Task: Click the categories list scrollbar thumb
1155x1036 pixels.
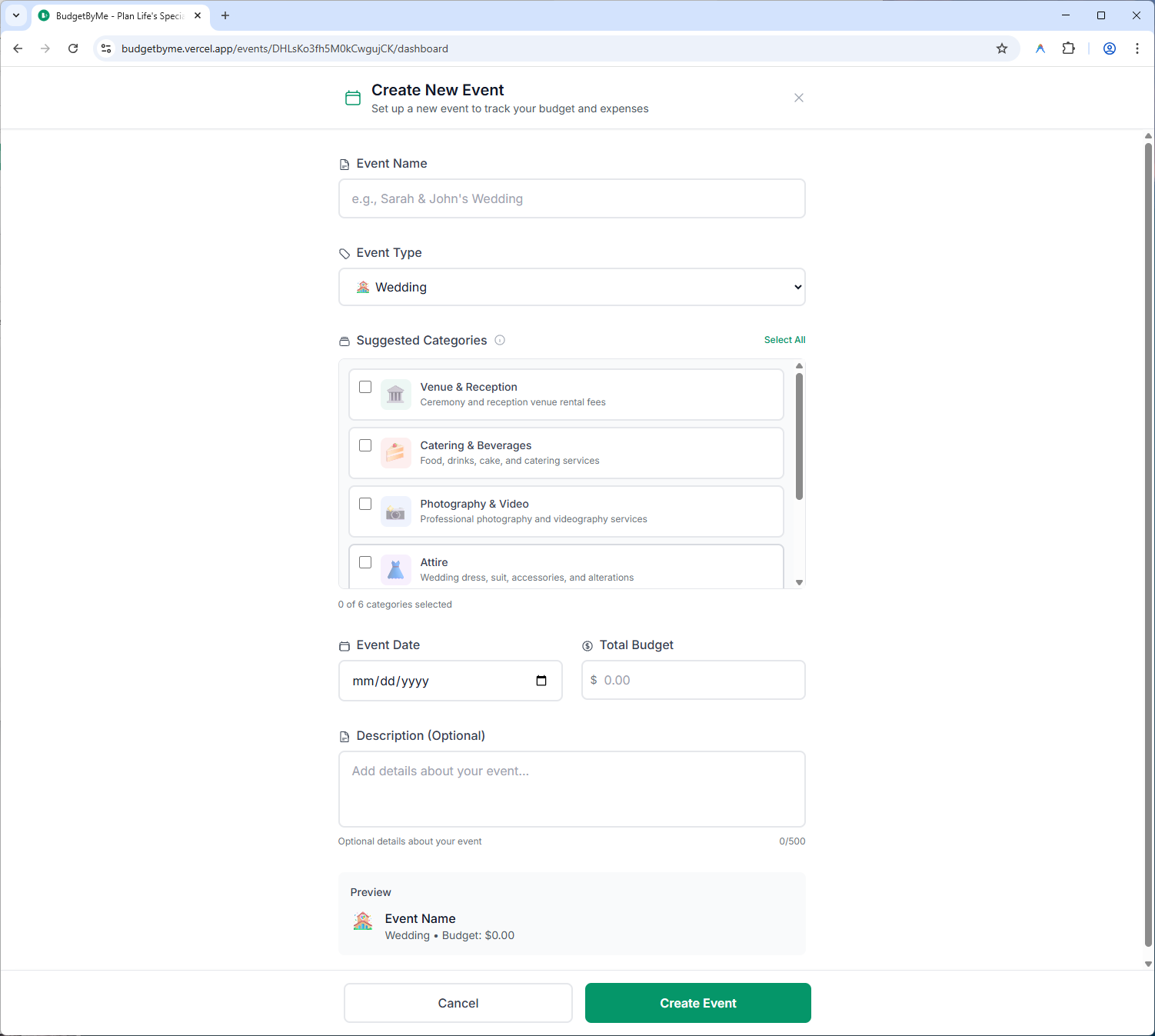Action: 799,436
